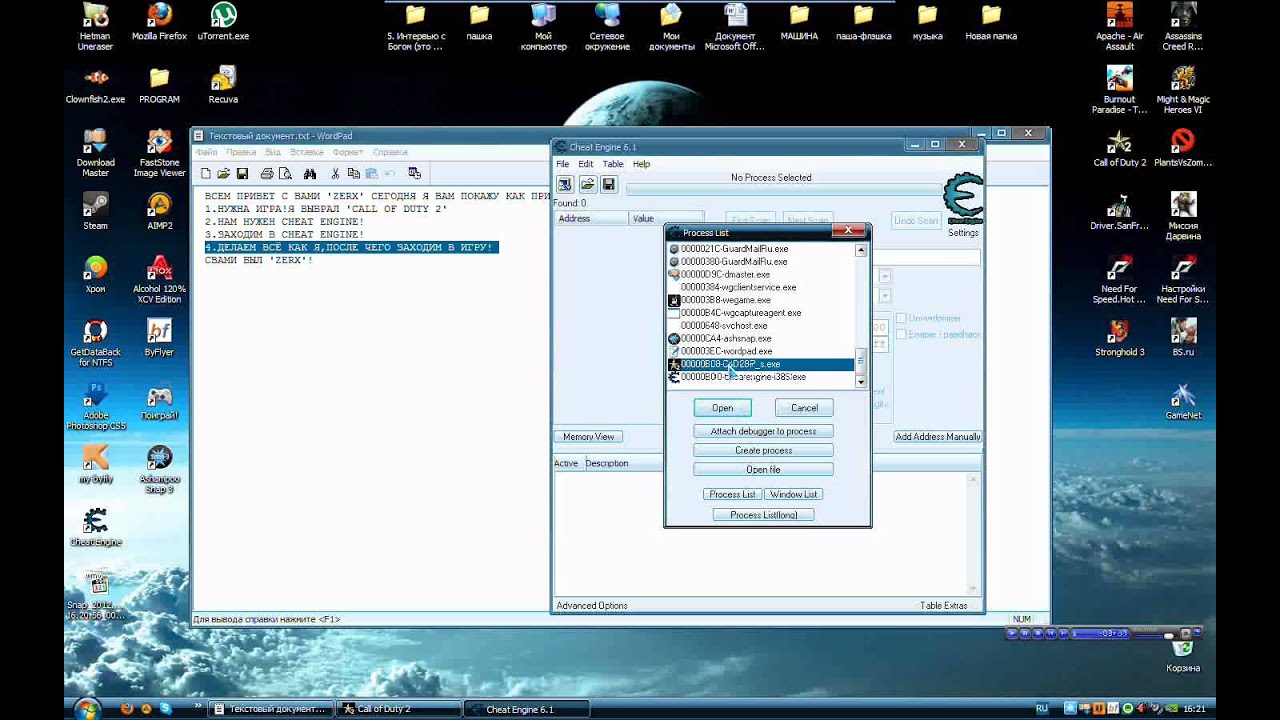Screen dimensions: 1280x720
Task: Click the Copy icon in WordPad toolbar
Action: point(354,173)
